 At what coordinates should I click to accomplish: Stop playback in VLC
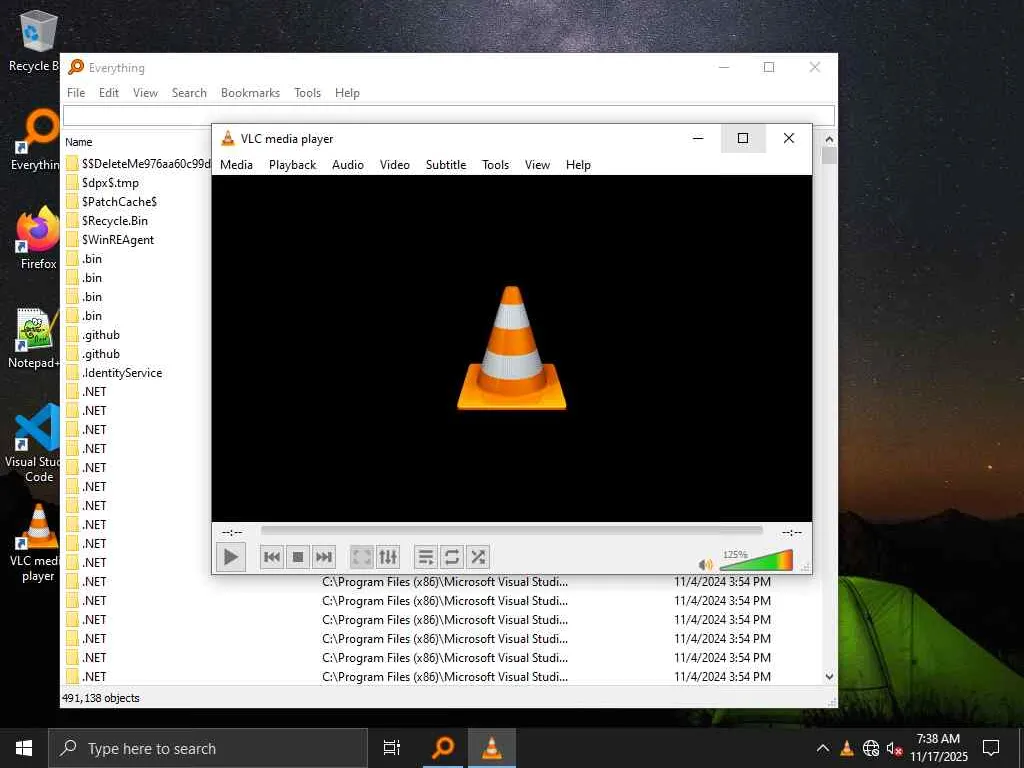298,557
